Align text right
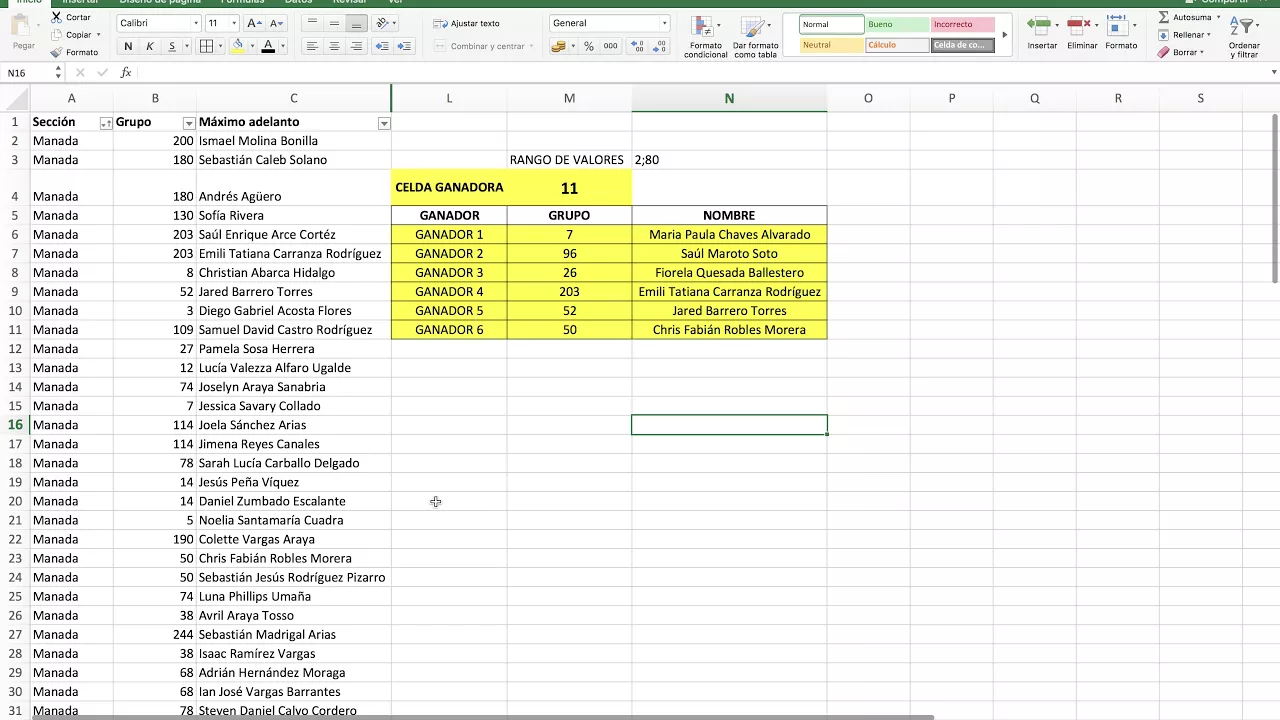1280x720 pixels. [x=356, y=46]
